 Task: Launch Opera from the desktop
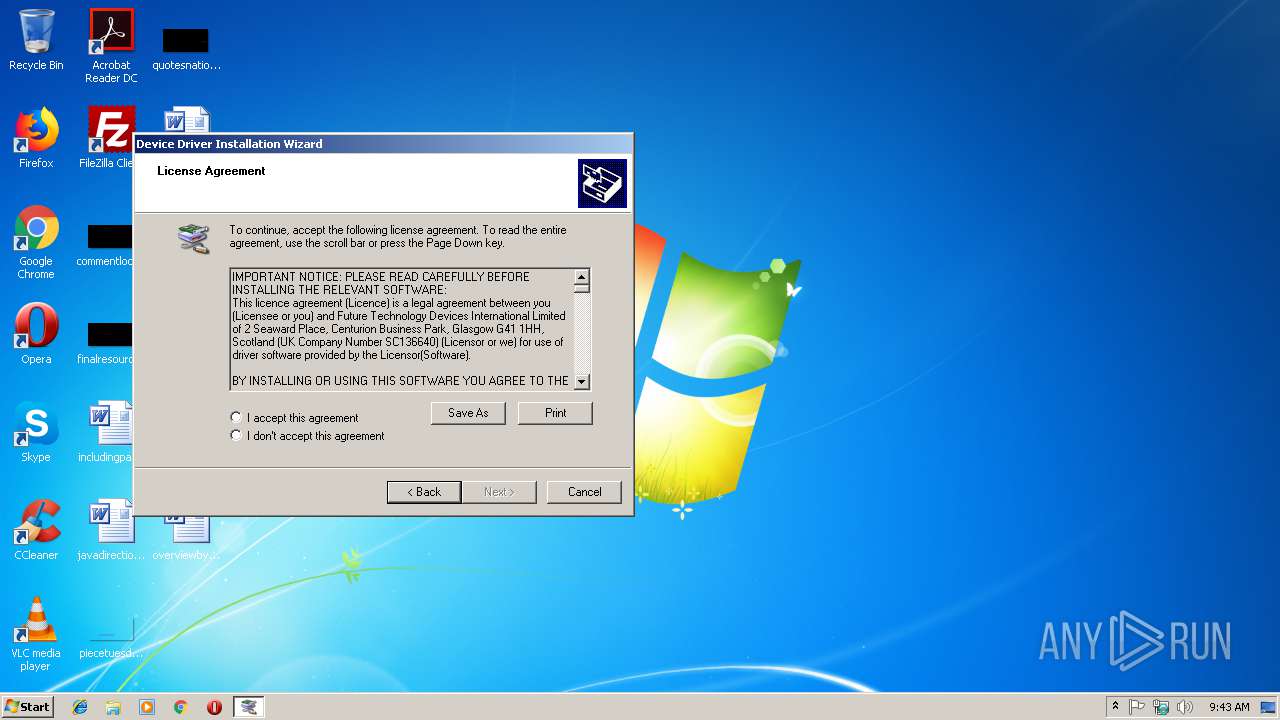pos(36,333)
